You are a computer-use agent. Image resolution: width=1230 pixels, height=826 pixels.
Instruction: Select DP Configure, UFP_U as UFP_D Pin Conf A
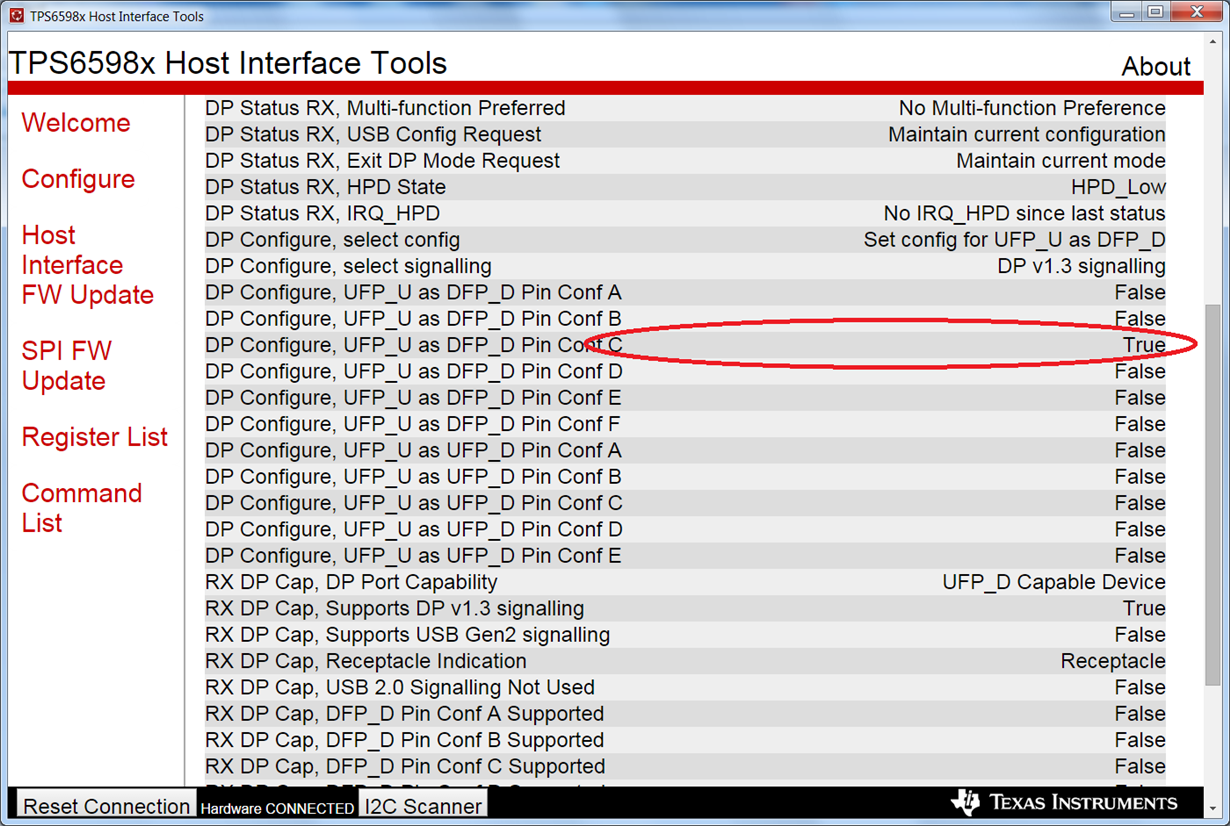pos(685,450)
